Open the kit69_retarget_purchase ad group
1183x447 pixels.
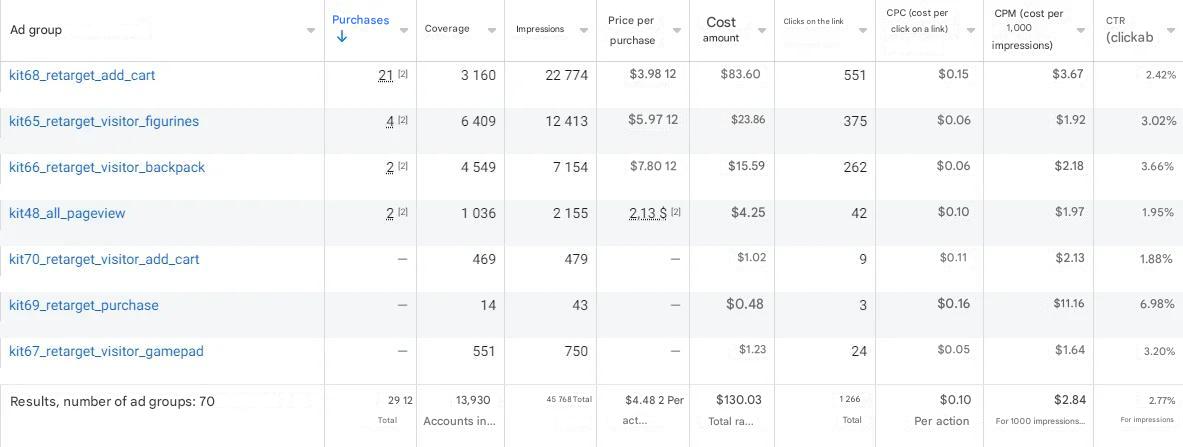pyautogui.click(x=84, y=305)
